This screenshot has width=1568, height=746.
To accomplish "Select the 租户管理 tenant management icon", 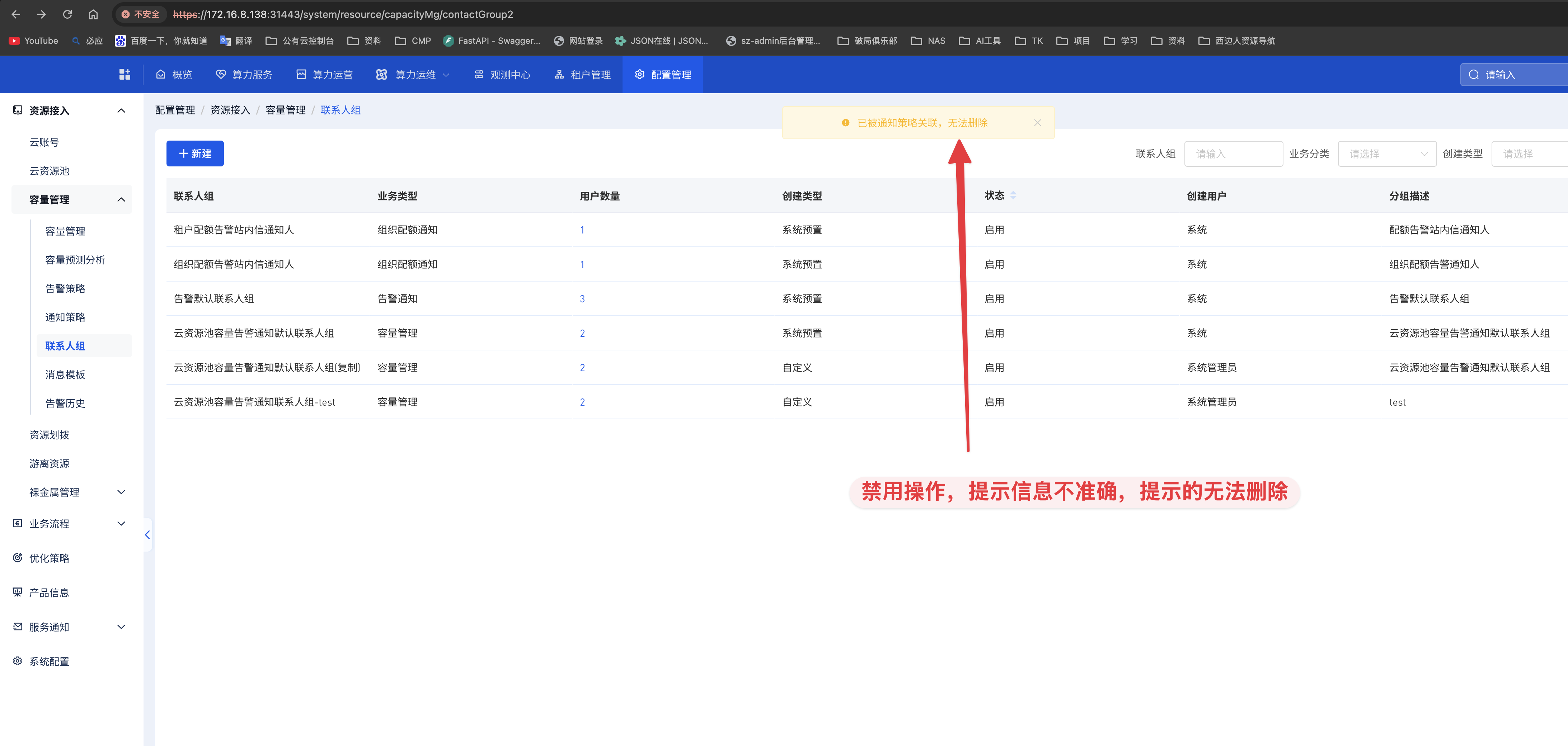I will pos(559,74).
